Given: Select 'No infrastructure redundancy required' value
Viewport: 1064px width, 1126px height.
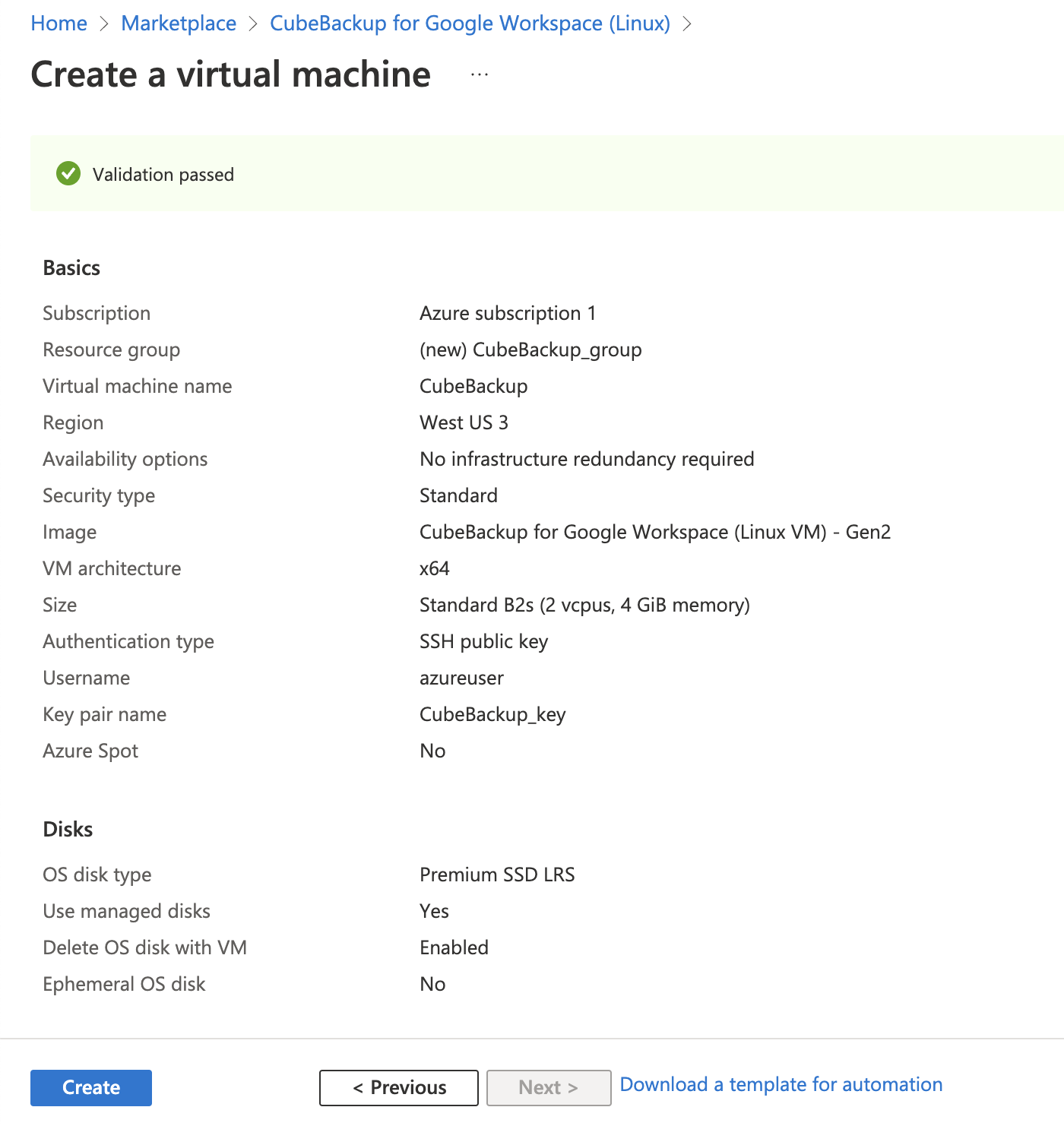Looking at the screenshot, I should coord(587,459).
